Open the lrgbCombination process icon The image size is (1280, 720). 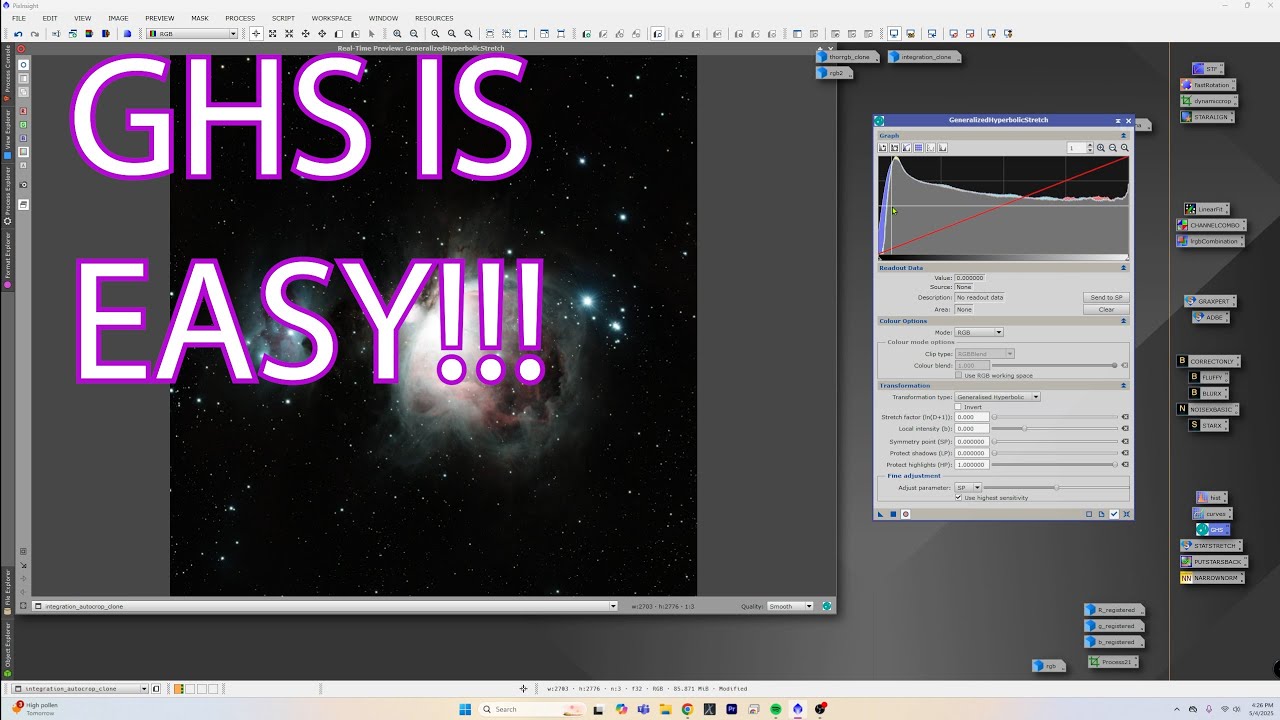click(x=1208, y=241)
